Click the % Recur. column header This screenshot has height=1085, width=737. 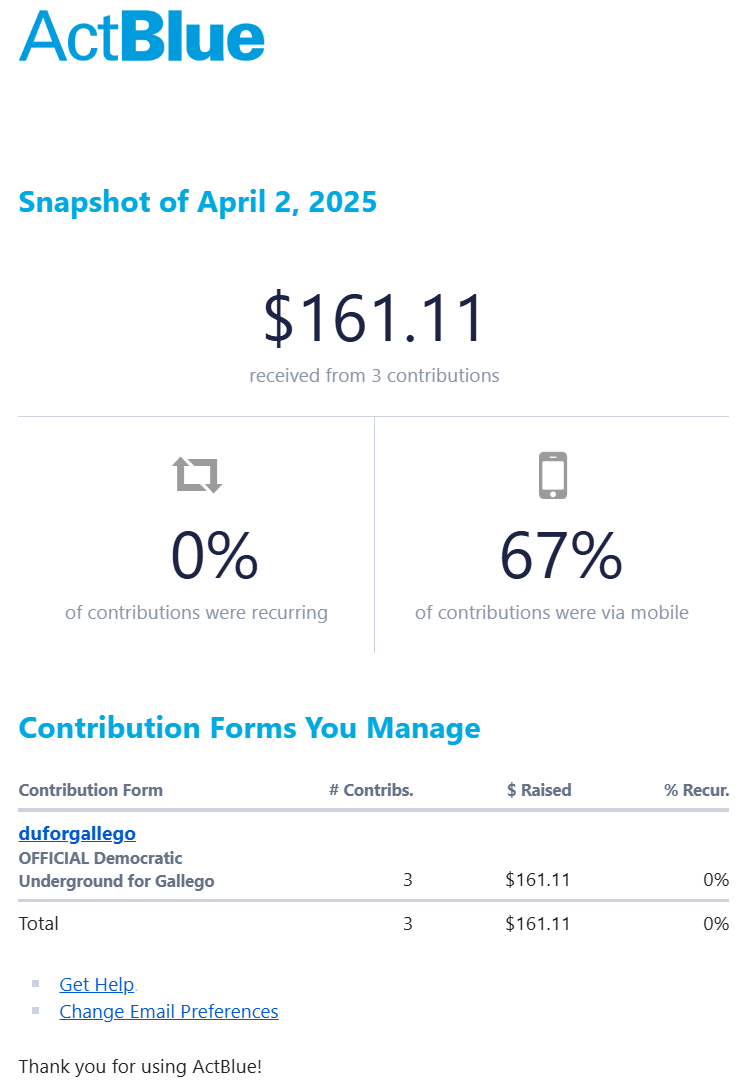[x=696, y=790]
